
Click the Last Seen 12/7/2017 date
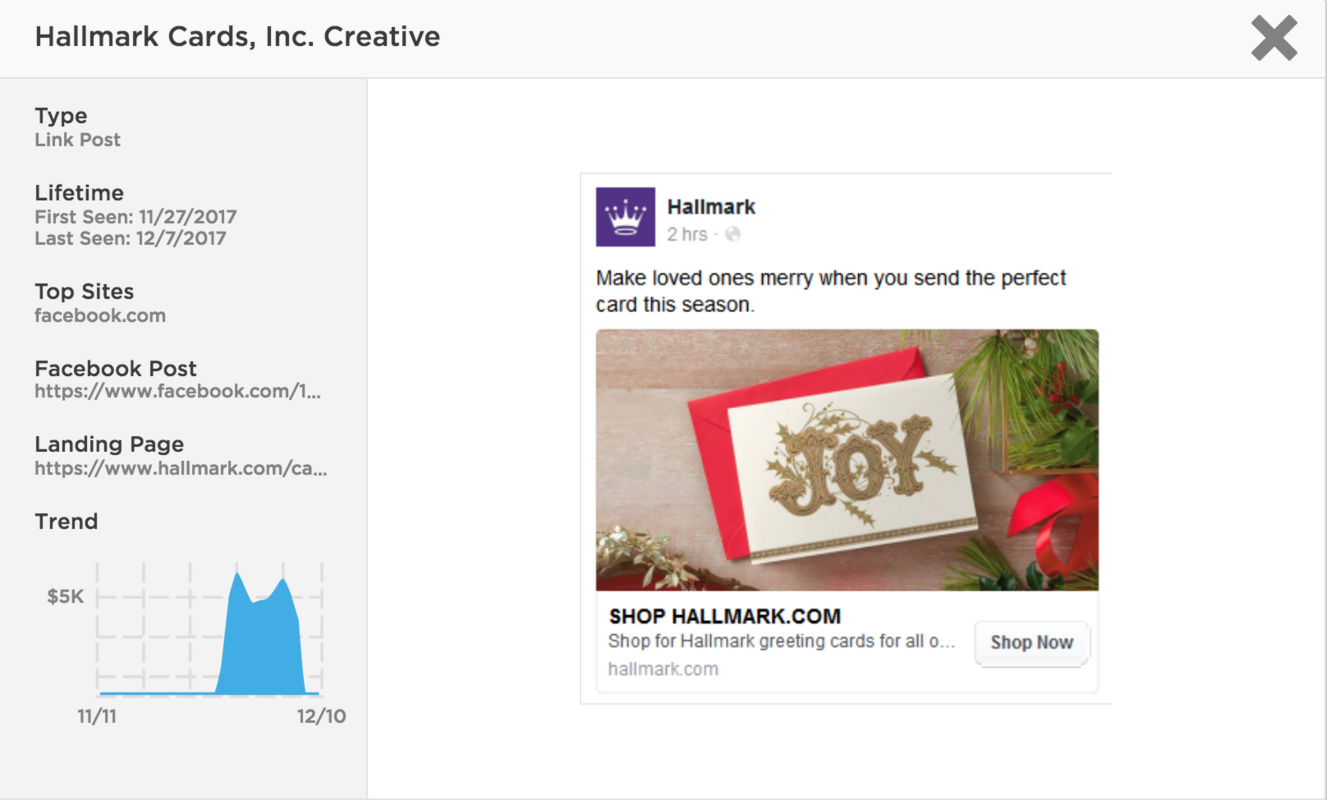(129, 238)
